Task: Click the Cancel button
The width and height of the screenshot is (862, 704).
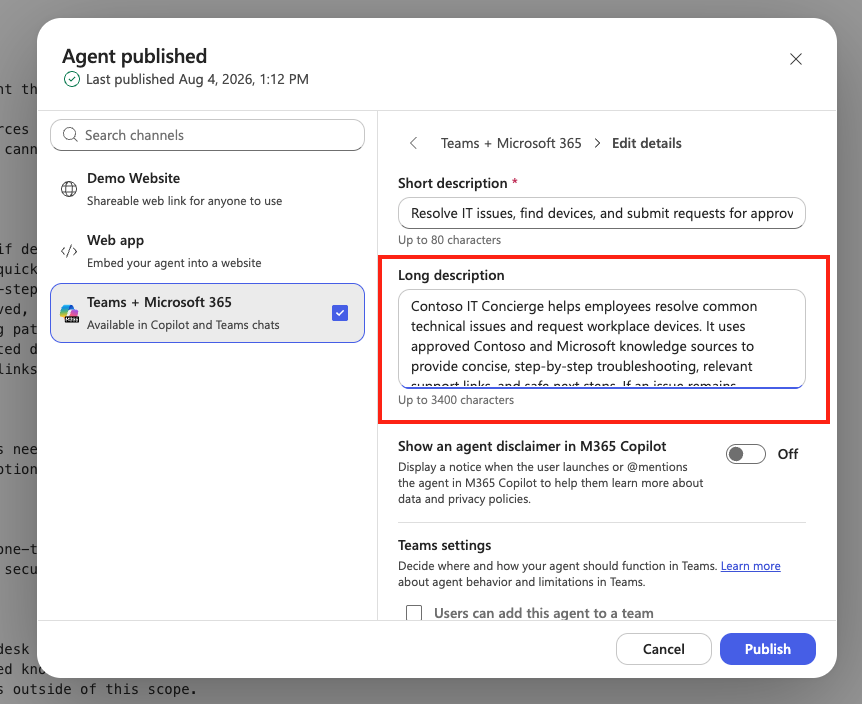Action: click(664, 649)
